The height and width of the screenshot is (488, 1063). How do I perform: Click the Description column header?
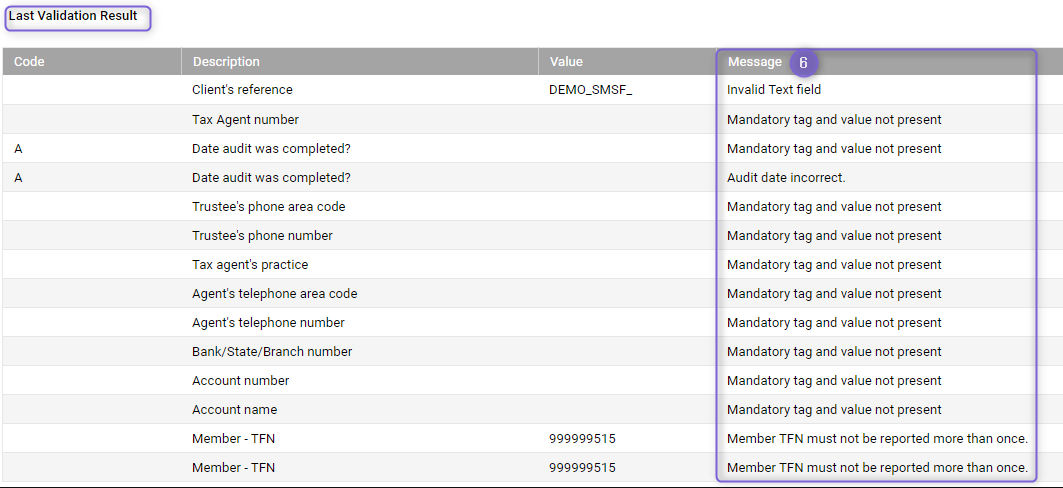360,62
